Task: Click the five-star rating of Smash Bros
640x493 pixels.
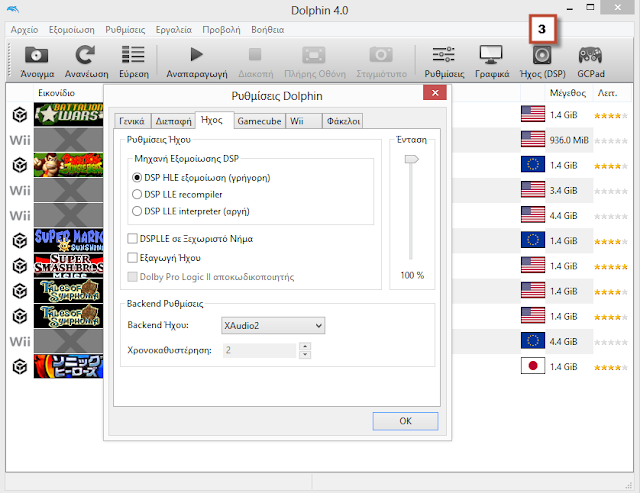Action: (611, 267)
